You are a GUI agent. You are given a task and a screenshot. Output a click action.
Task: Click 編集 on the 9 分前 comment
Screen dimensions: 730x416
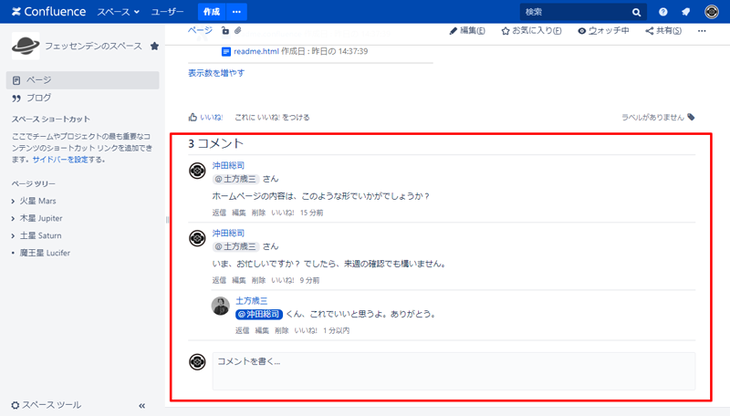(x=239, y=280)
